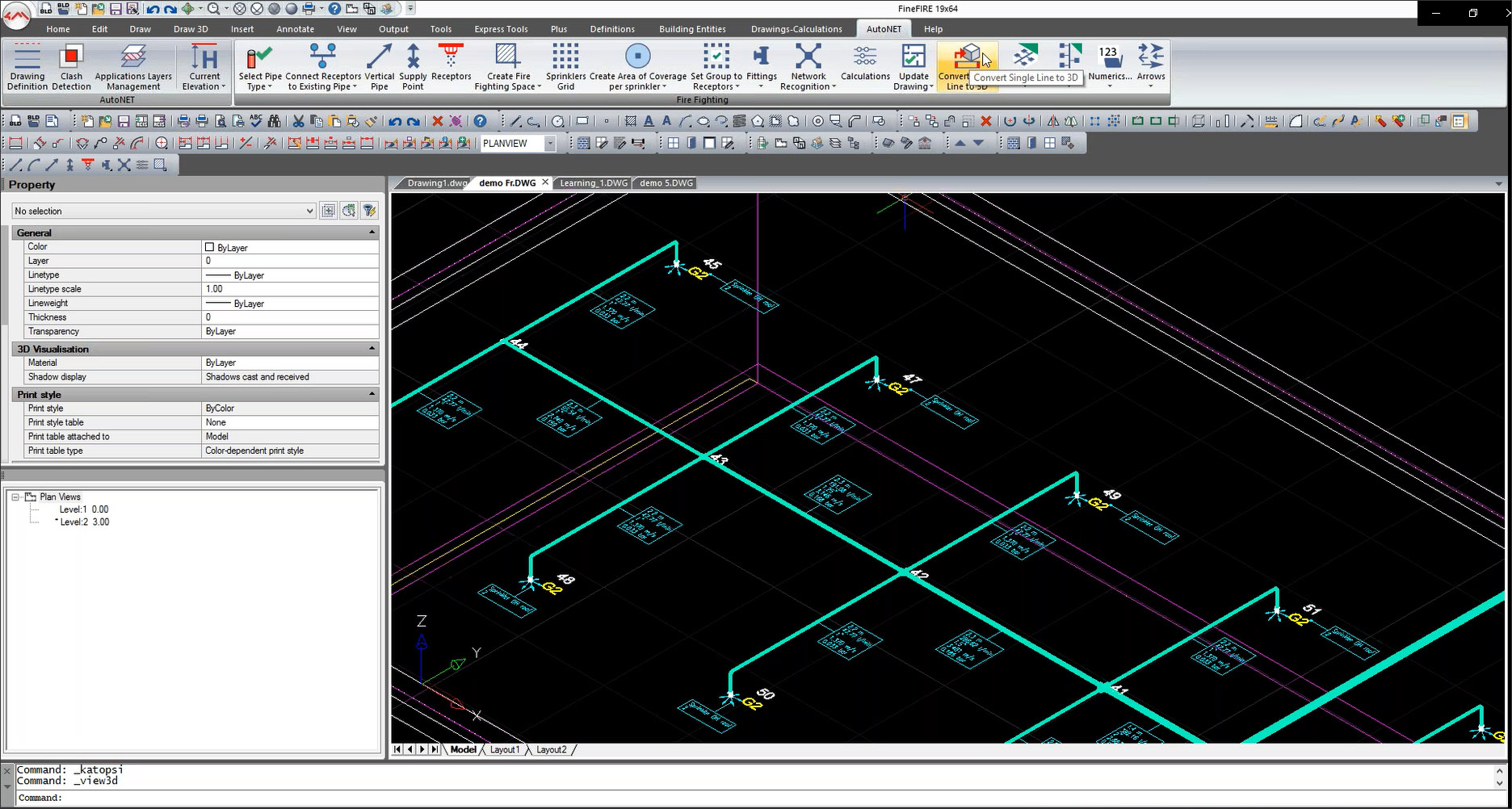Switch to Building Entities tab

click(x=692, y=29)
